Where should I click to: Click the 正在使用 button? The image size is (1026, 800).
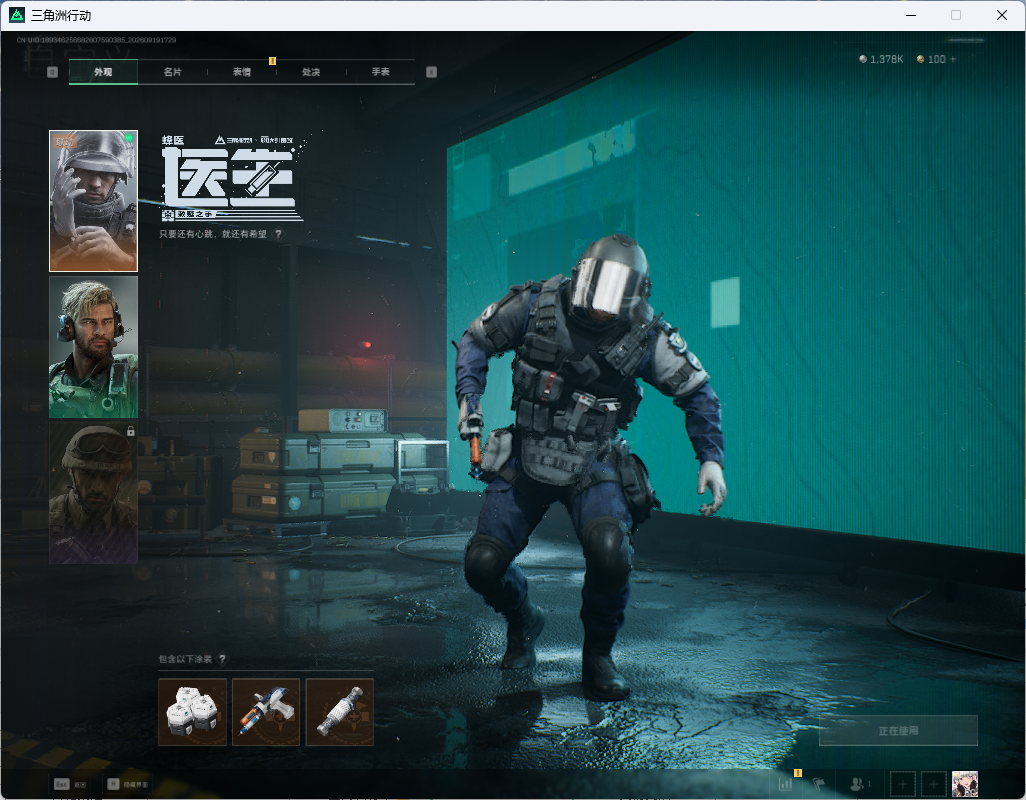(898, 730)
